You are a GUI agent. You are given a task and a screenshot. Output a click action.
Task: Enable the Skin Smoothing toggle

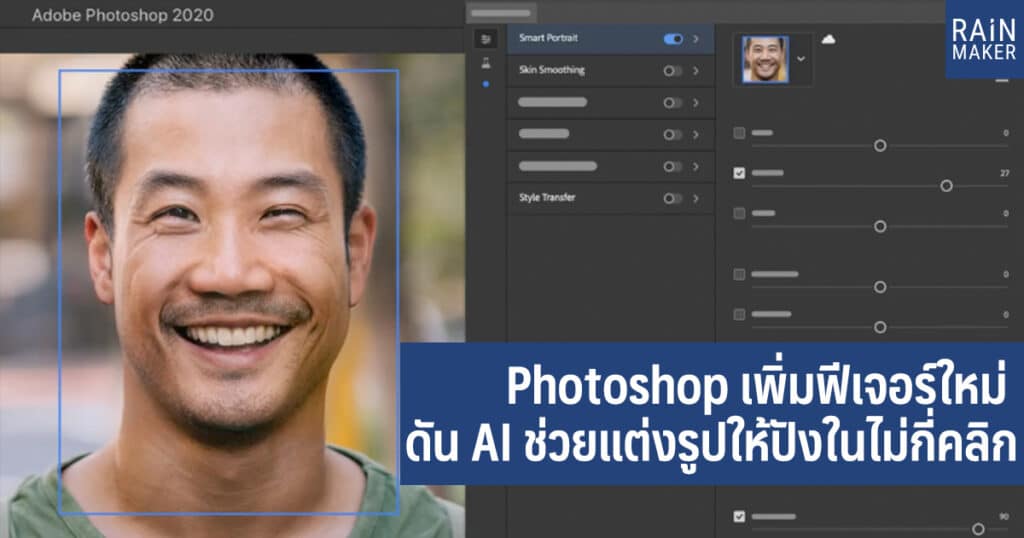673,71
